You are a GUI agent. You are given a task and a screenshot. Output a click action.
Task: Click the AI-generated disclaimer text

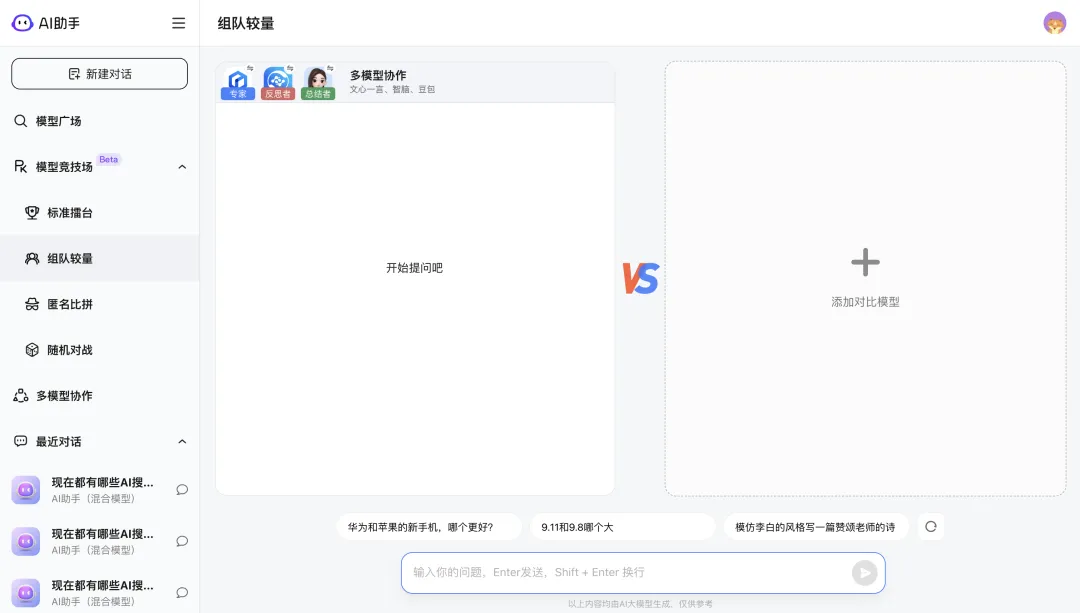[641, 604]
